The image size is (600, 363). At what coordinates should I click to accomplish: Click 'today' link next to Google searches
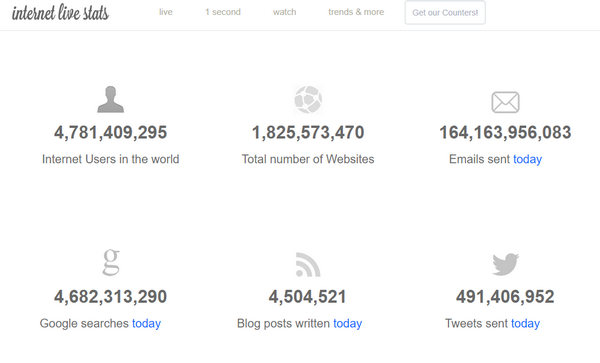coord(147,324)
